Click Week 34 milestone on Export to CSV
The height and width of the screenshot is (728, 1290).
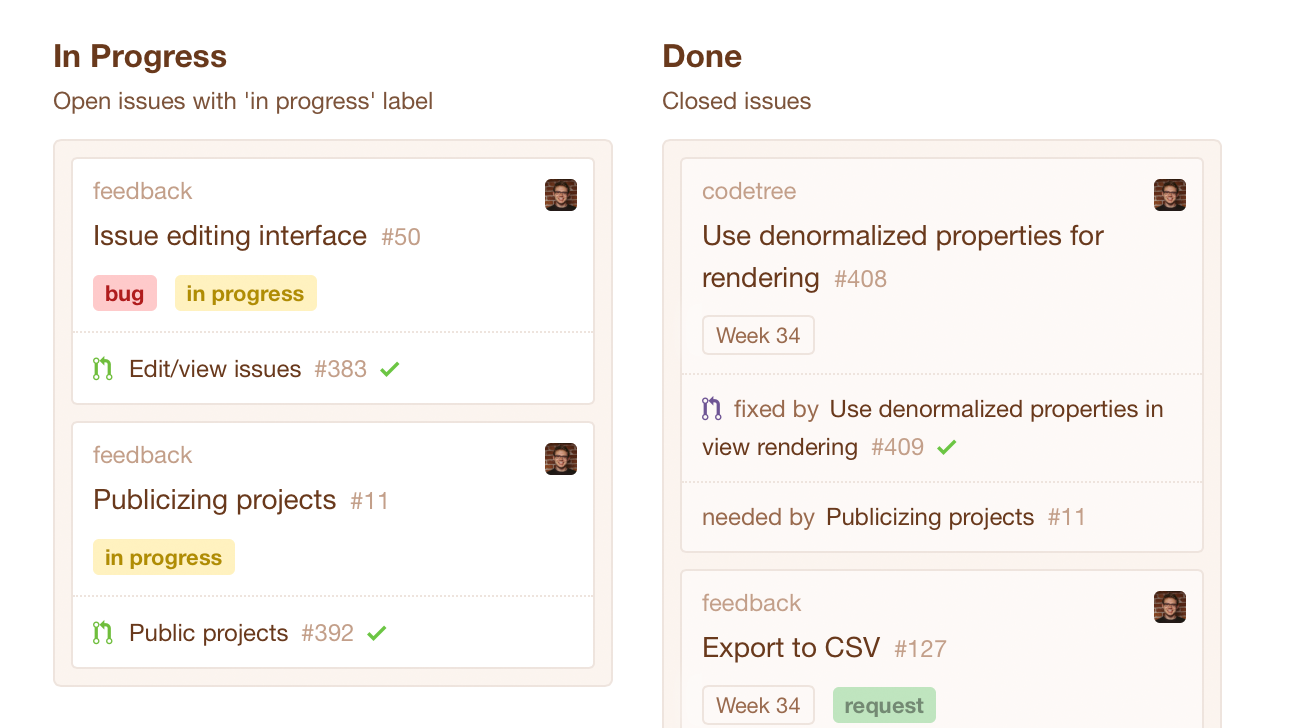758,705
